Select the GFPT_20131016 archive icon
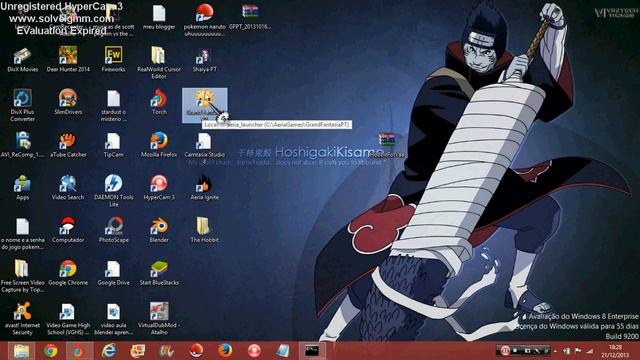The width and height of the screenshot is (640, 360). click(x=250, y=17)
